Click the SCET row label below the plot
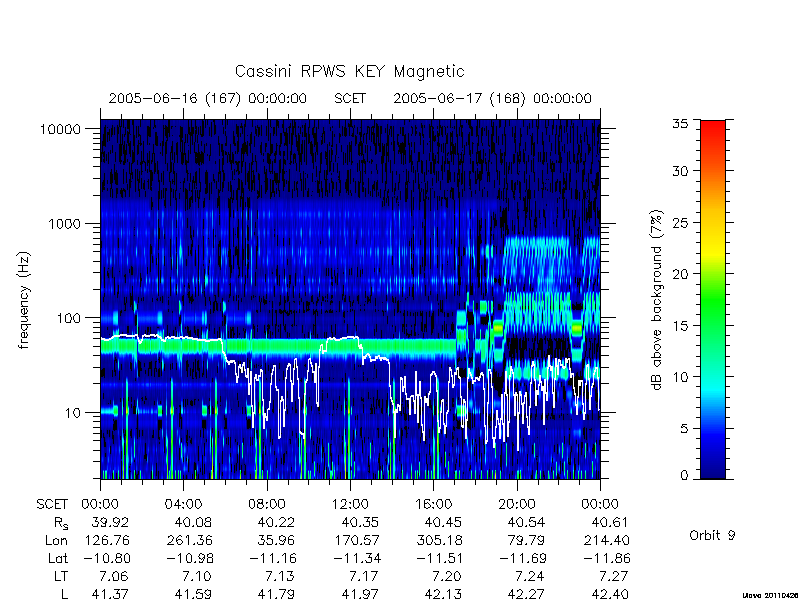This screenshot has height=600, width=800. [52, 505]
